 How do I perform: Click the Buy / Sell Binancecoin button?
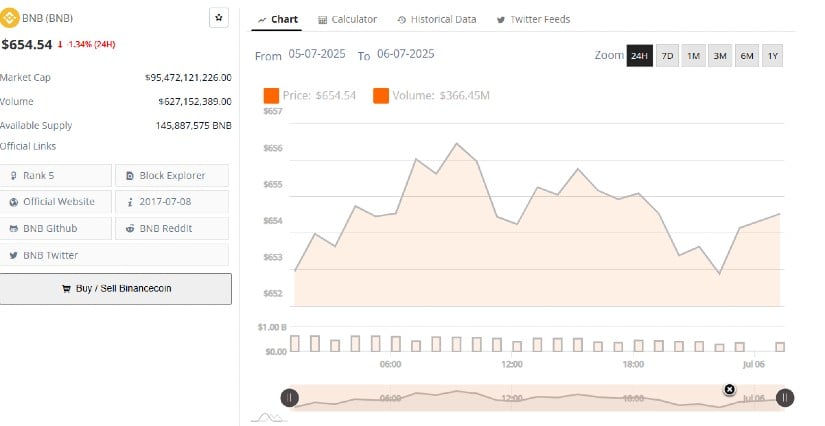115,289
